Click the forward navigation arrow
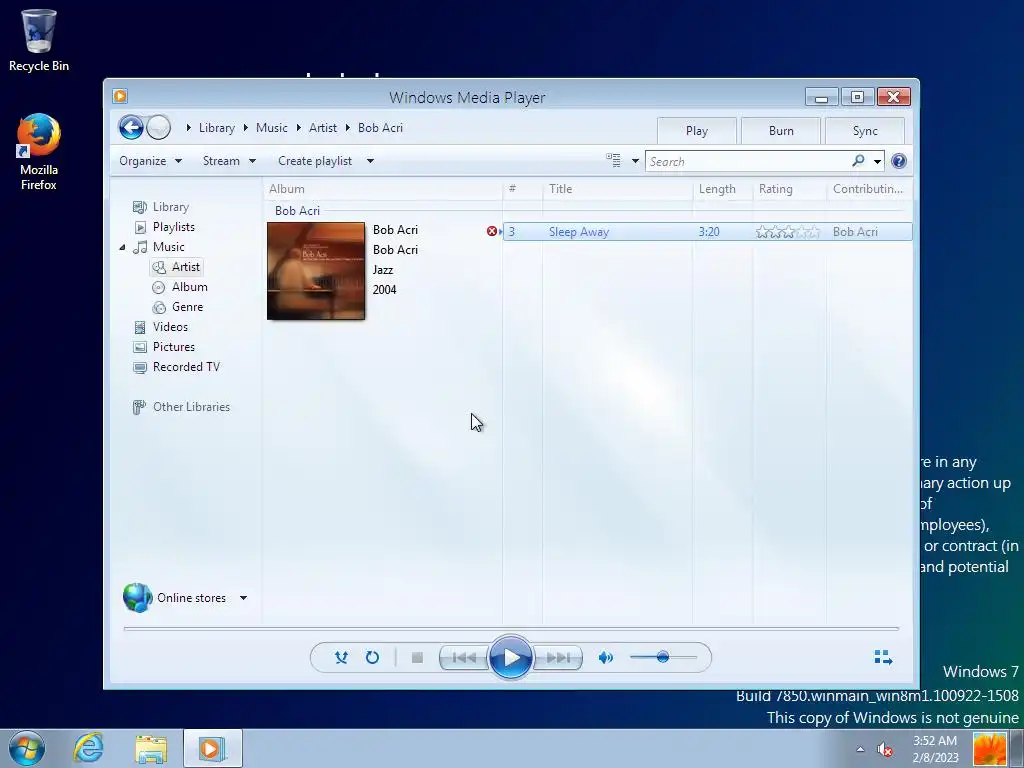 (x=159, y=127)
